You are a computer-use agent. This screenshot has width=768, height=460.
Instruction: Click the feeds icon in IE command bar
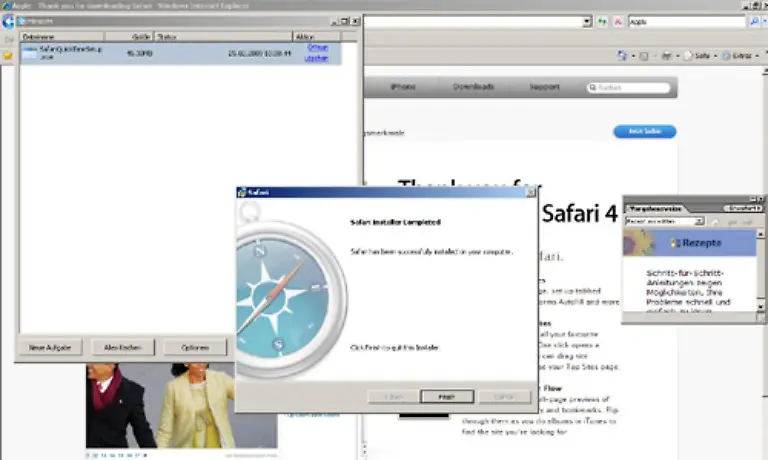(x=644, y=56)
